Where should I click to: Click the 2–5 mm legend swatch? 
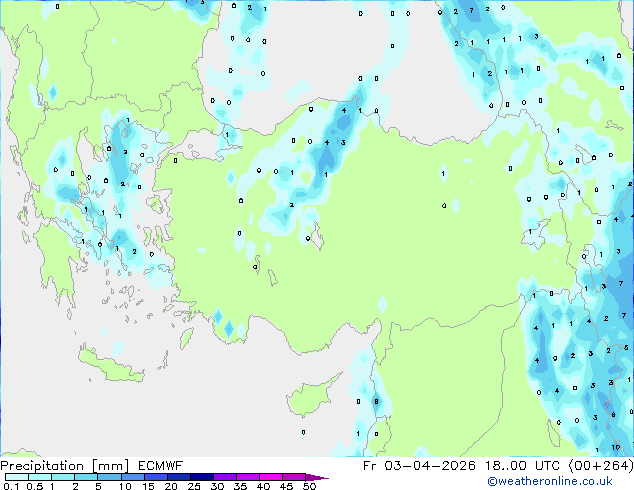[x=86, y=477]
